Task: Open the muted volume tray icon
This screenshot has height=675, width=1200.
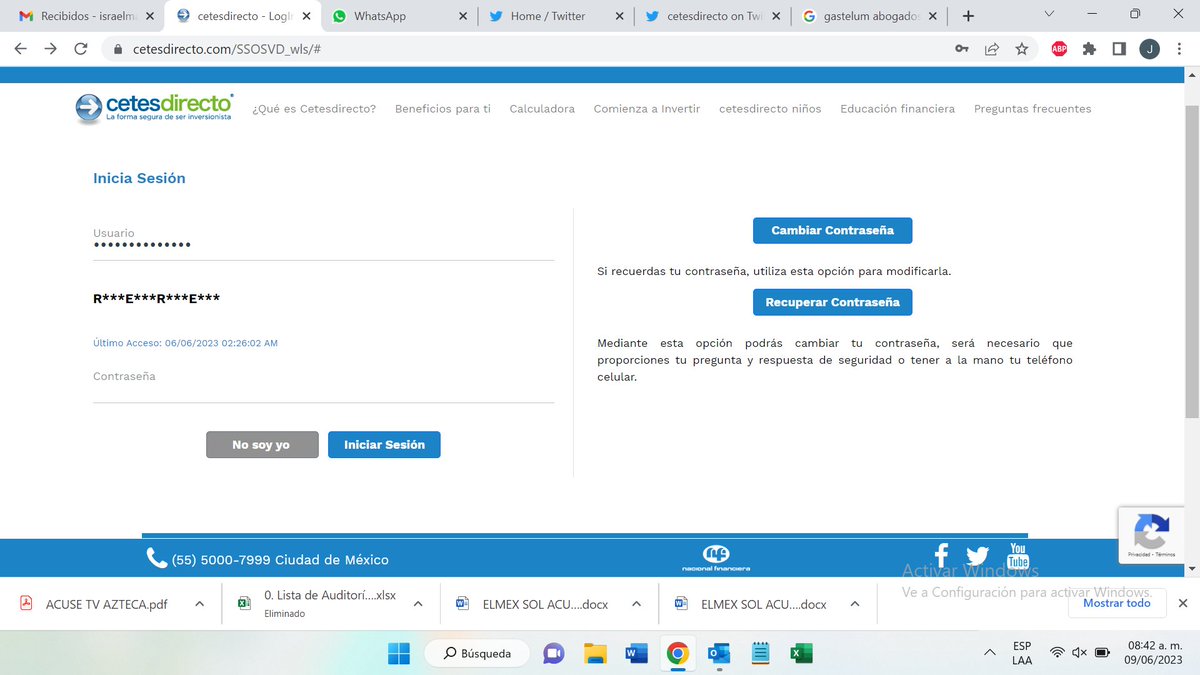Action: point(1079,653)
